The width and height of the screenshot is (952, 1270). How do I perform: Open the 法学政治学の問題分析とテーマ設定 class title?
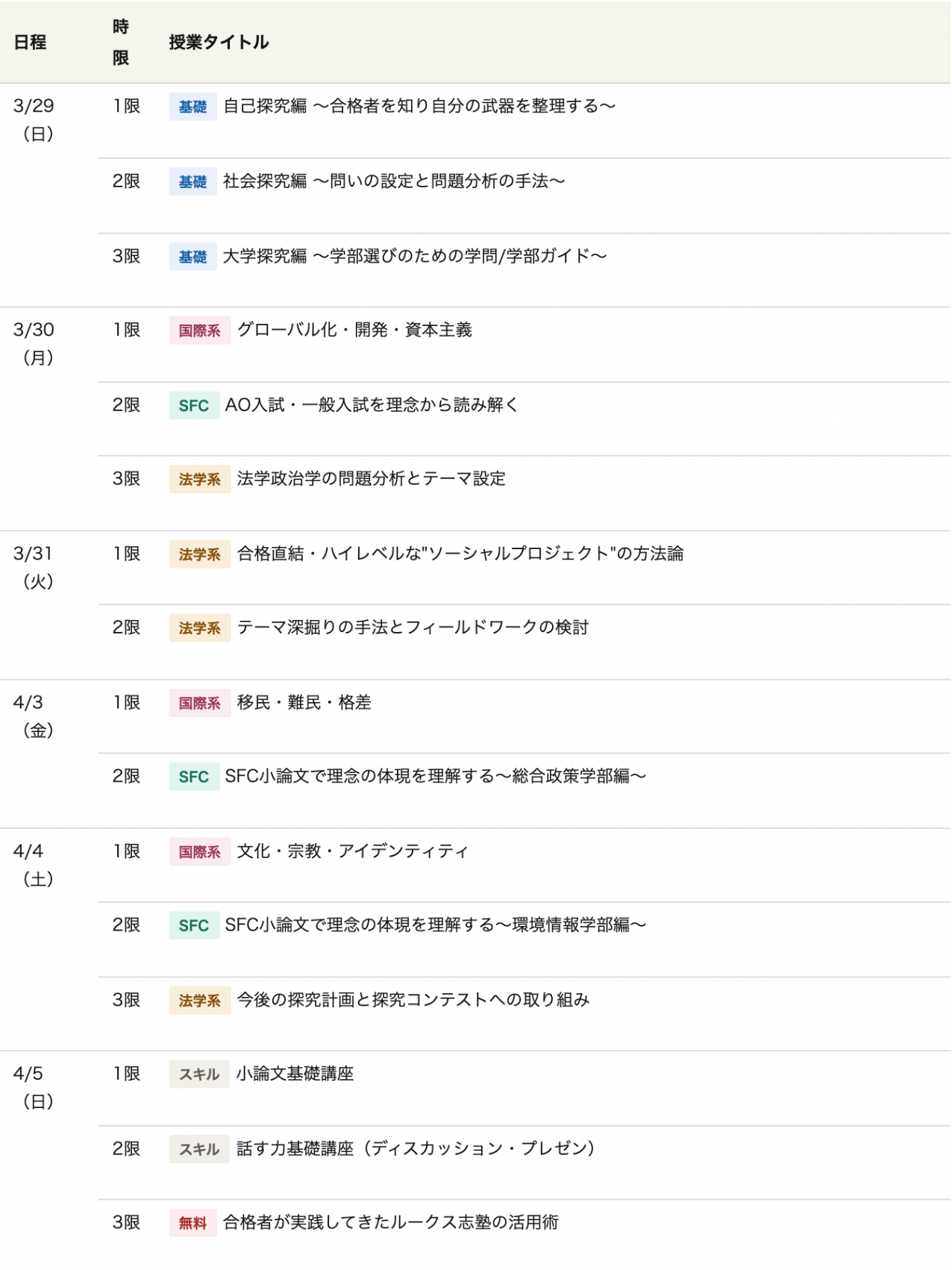[371, 478]
